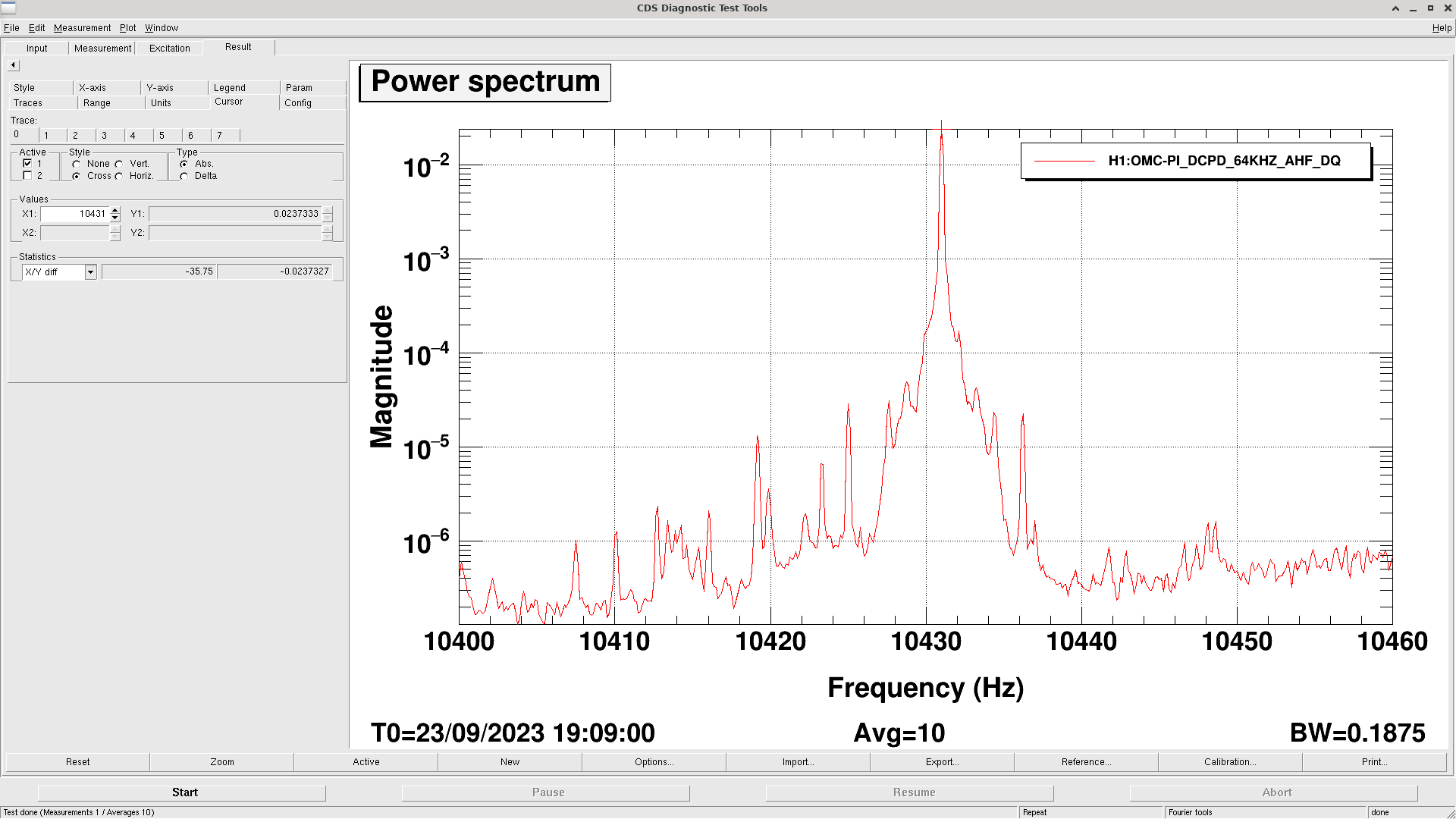Click the Active plot button
The image size is (1456, 819).
(366, 762)
